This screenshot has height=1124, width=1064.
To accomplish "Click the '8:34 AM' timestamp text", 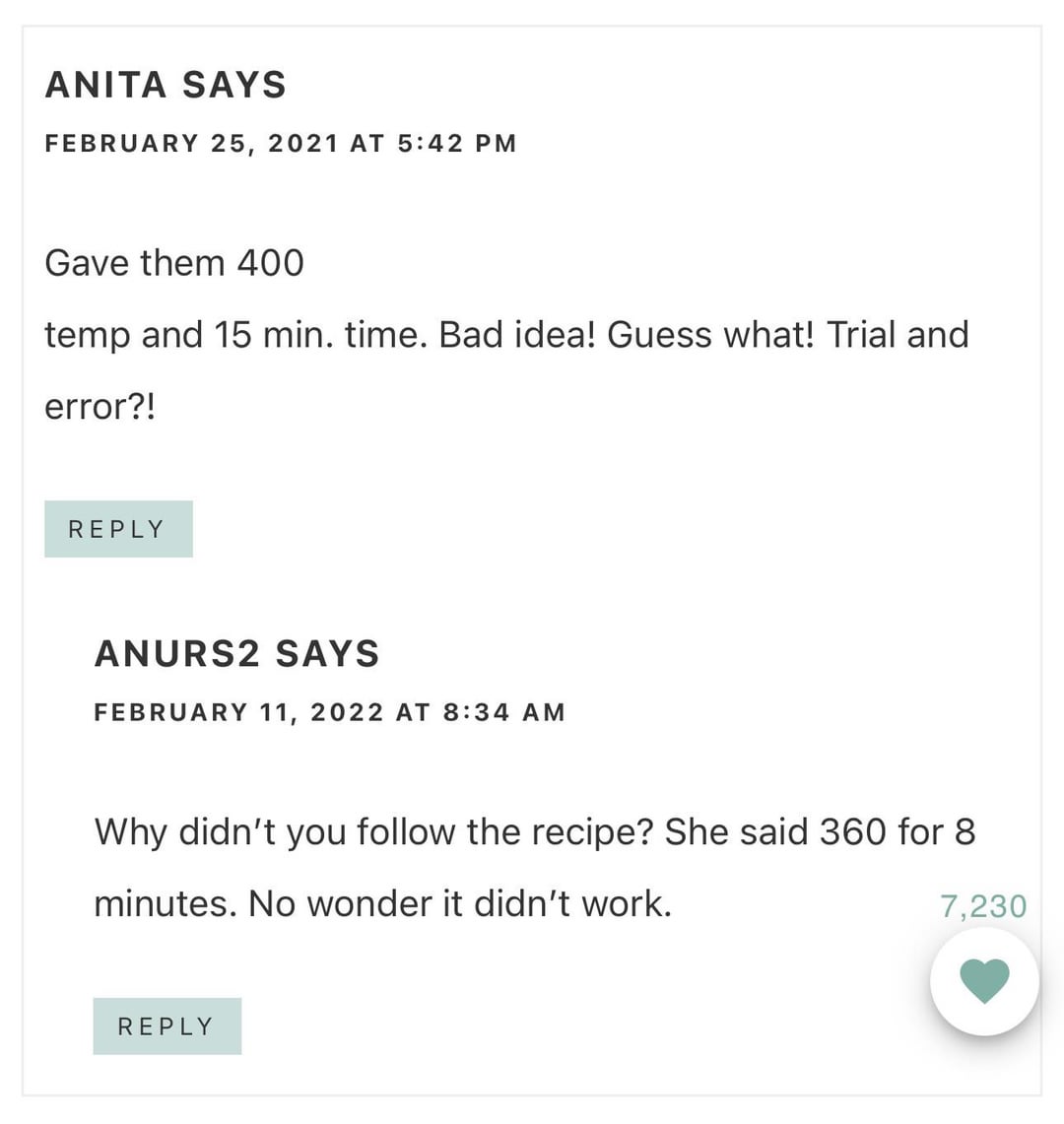I will 504,712.
